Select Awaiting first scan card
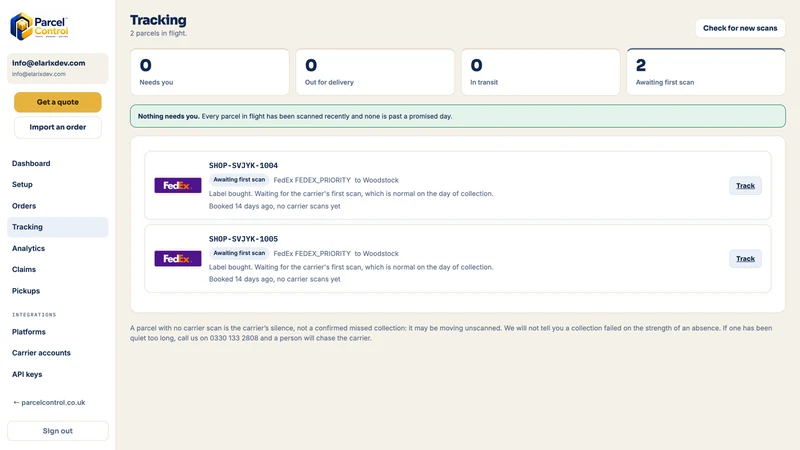The width and height of the screenshot is (800, 450). point(706,72)
